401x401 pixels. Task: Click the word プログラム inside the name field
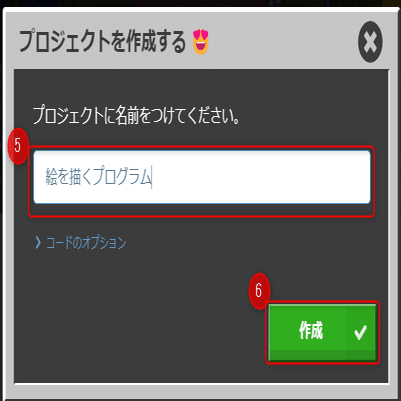click(x=122, y=177)
